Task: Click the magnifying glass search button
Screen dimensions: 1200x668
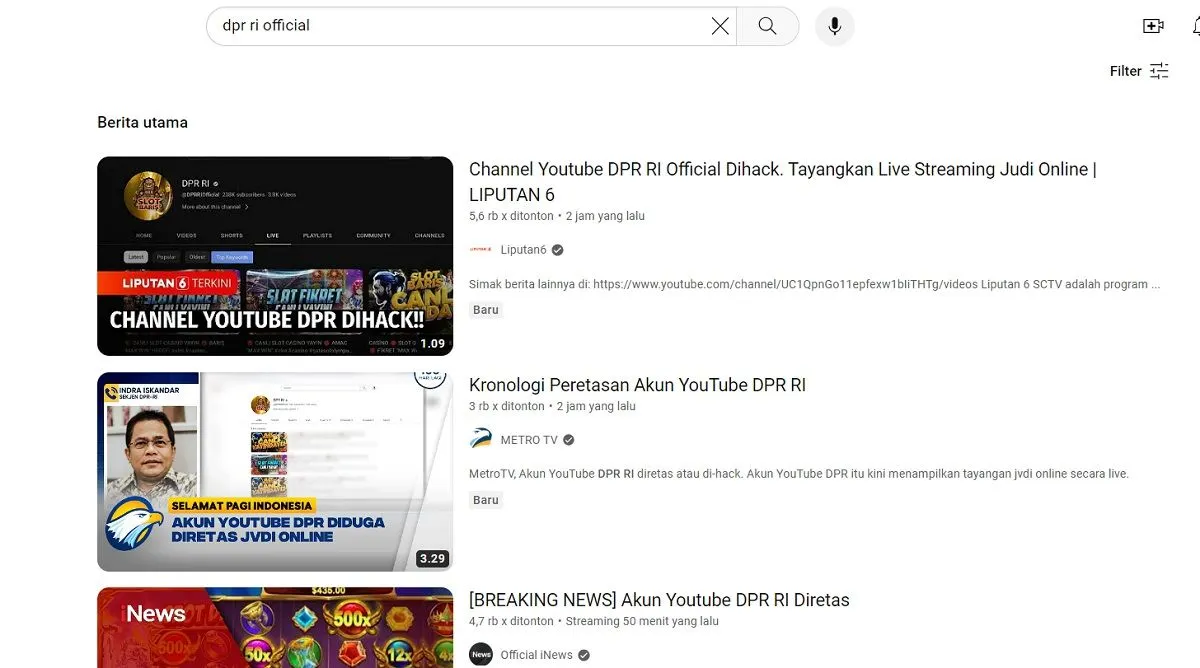Action: coord(768,26)
